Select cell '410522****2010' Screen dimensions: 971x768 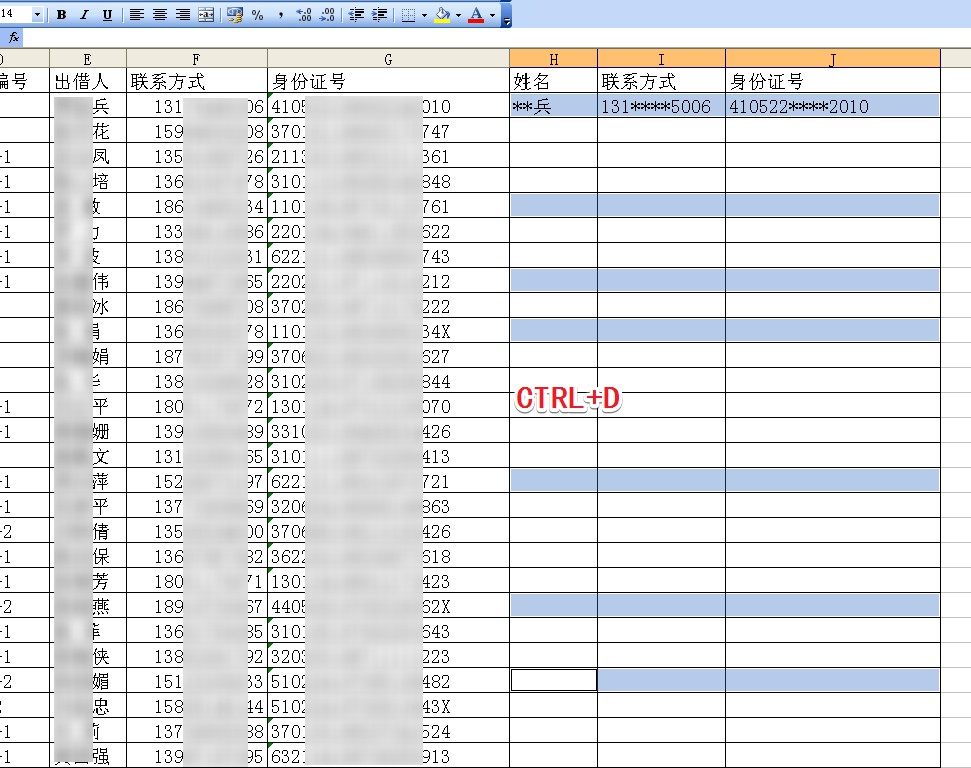pyautogui.click(x=833, y=106)
